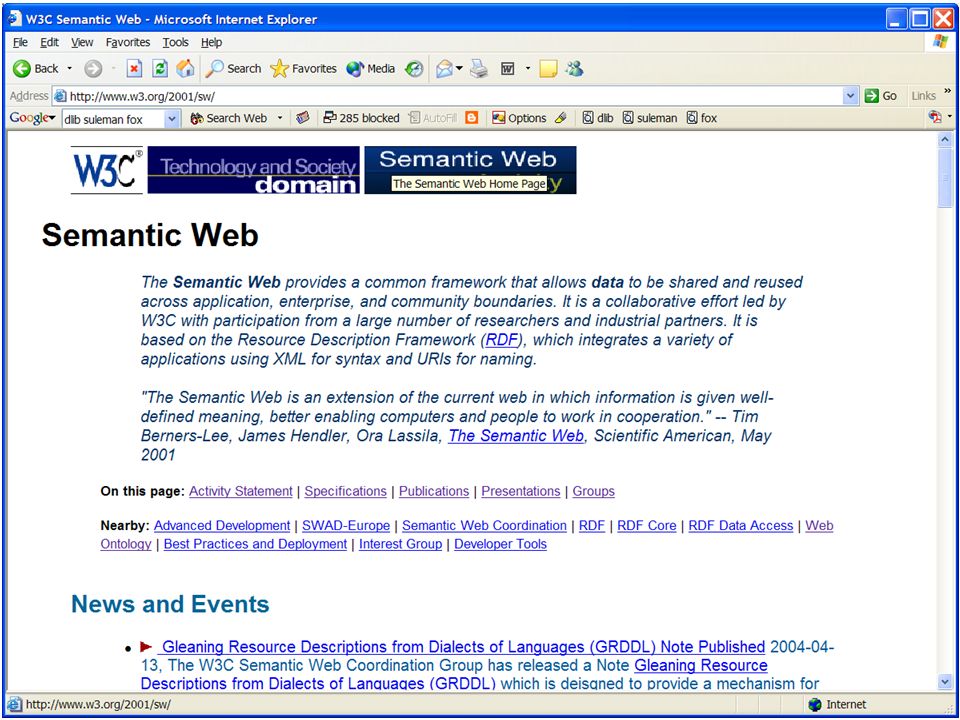Screen dimensions: 960x720
Task: Open the Search pane toolbar button
Action: point(233,69)
